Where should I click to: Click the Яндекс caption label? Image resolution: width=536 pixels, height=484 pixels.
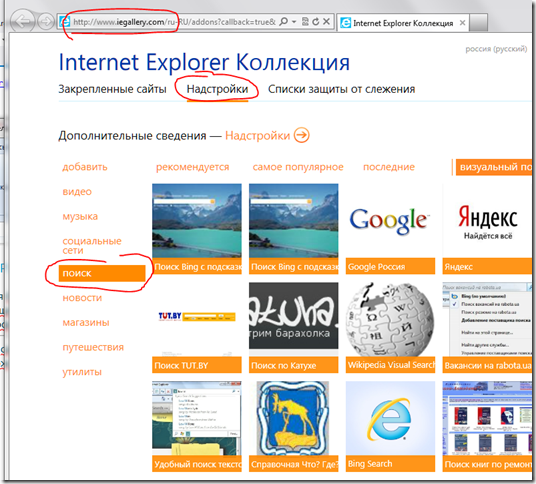point(487,266)
